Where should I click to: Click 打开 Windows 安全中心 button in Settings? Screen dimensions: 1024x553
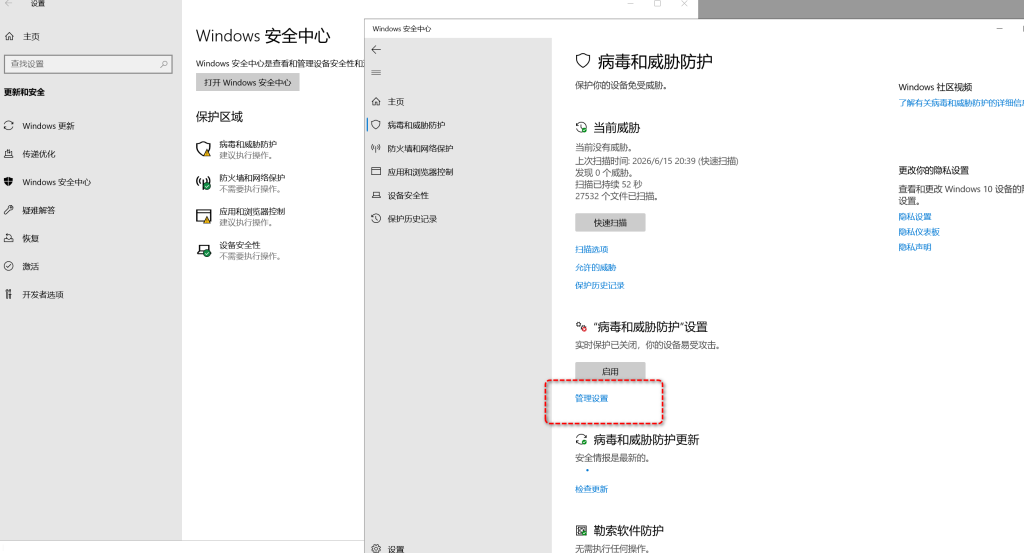coord(248,82)
